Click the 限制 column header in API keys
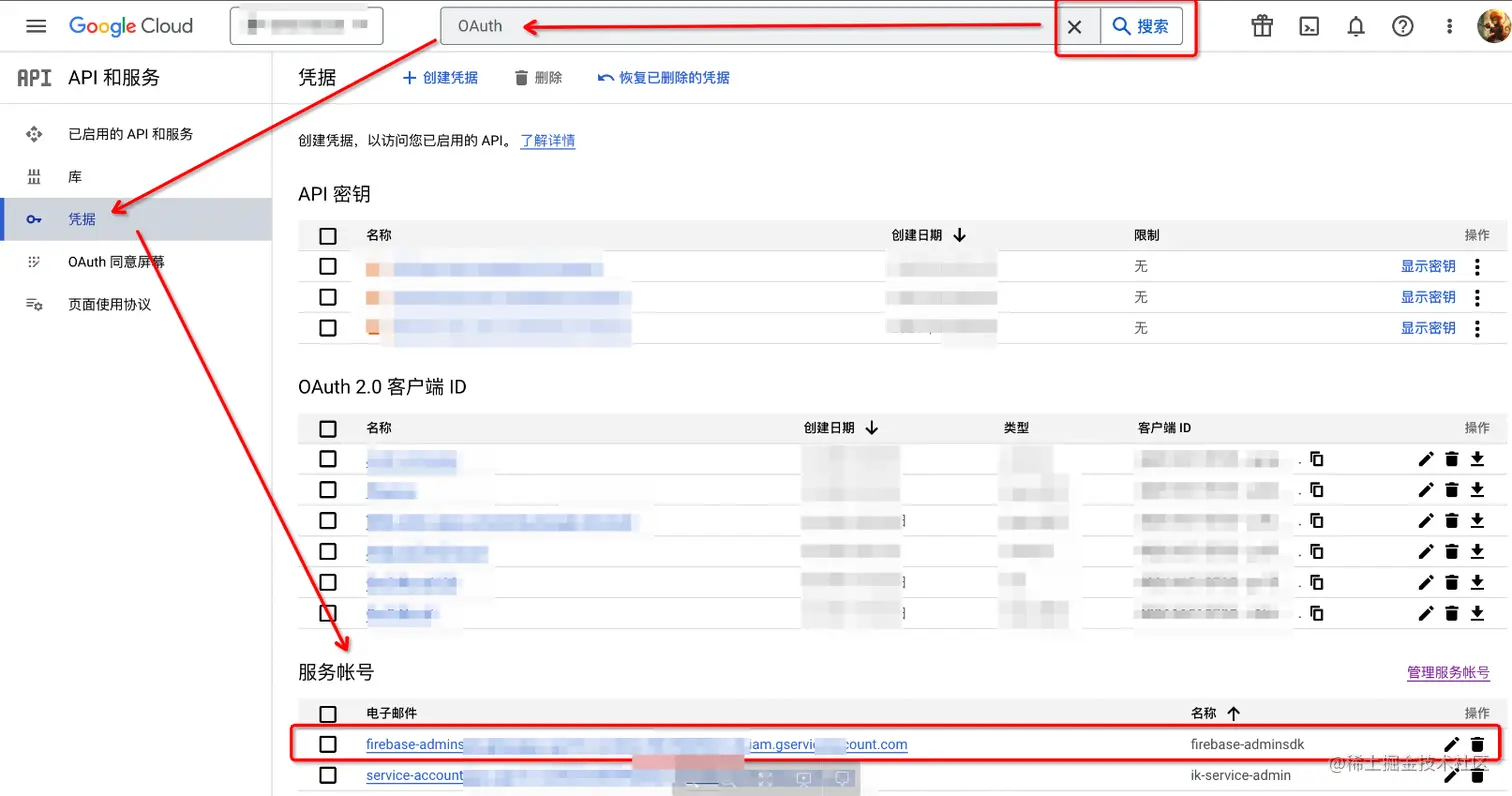The width and height of the screenshot is (1512, 796). 1146,235
